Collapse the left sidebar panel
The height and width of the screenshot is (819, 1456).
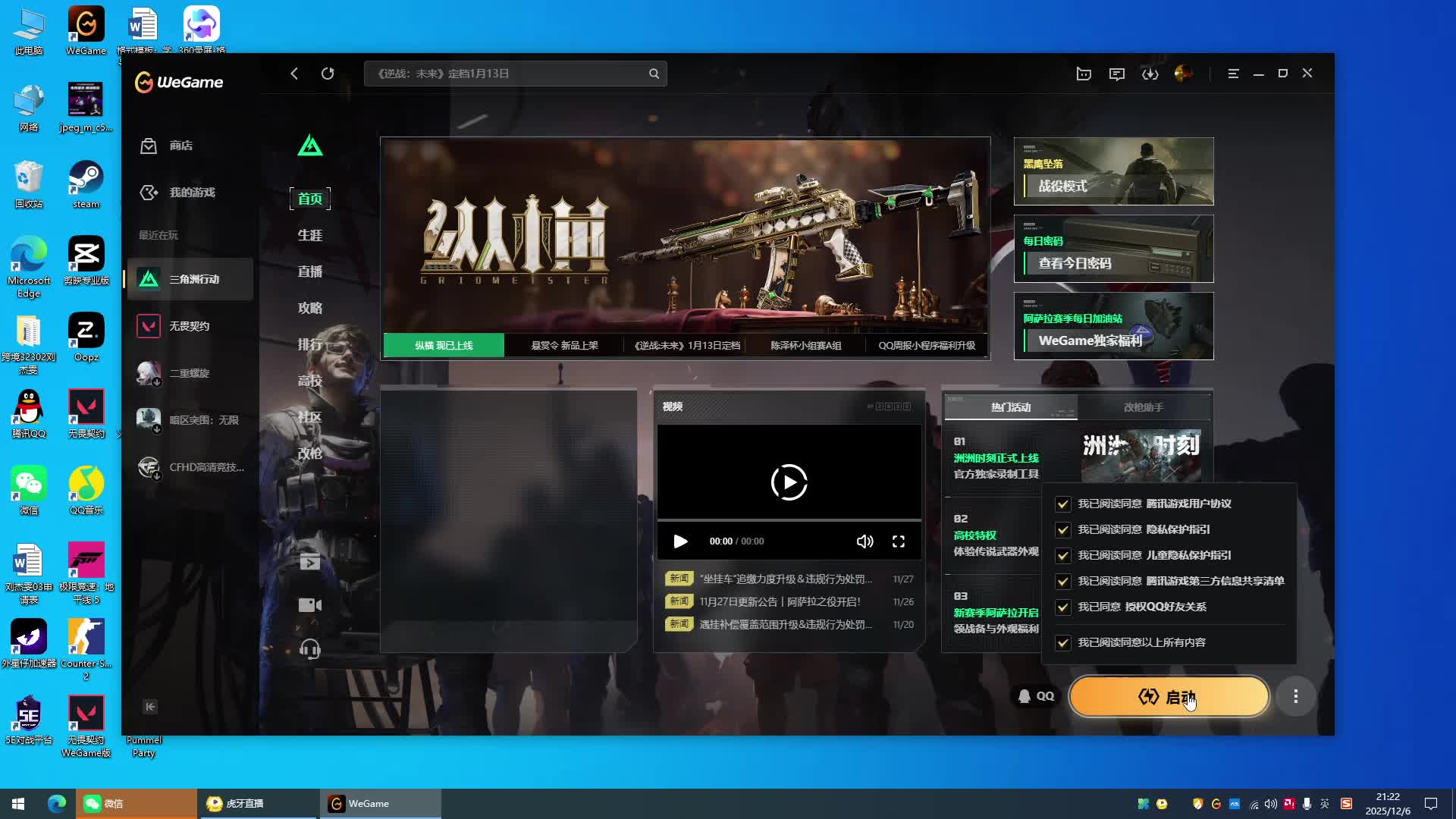(x=150, y=707)
